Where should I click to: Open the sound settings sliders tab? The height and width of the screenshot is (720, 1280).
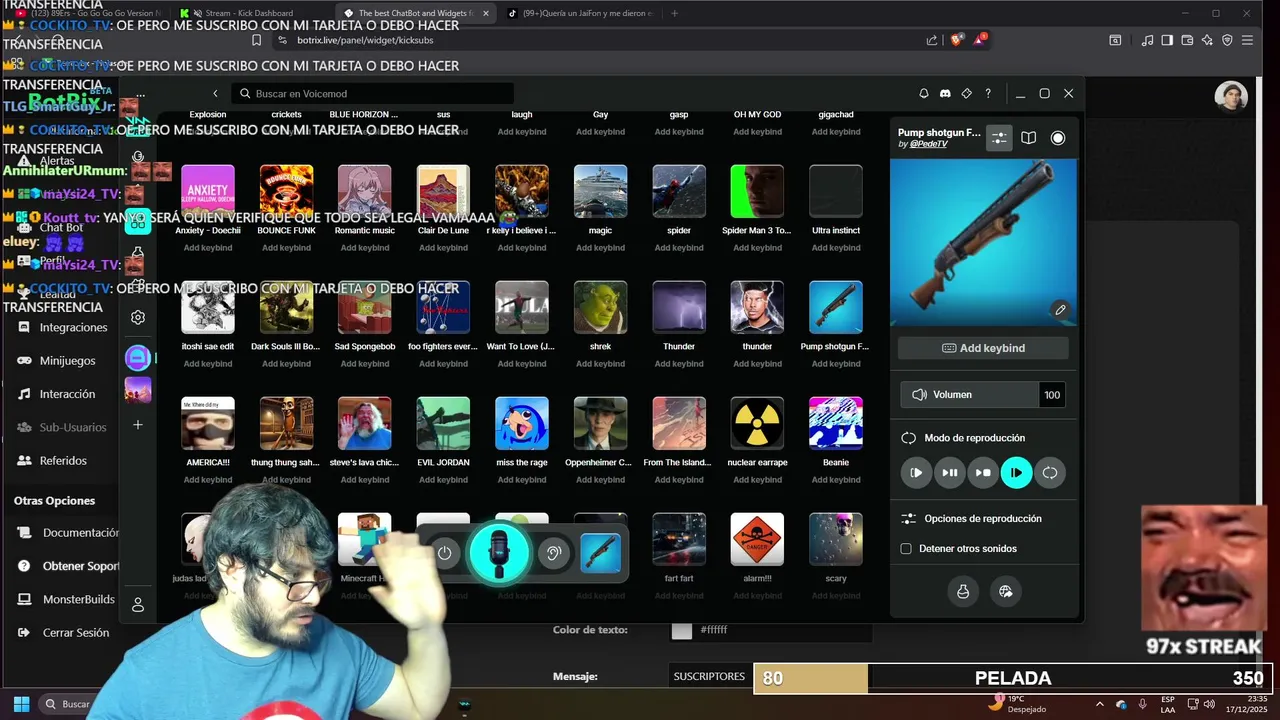[x=999, y=138]
